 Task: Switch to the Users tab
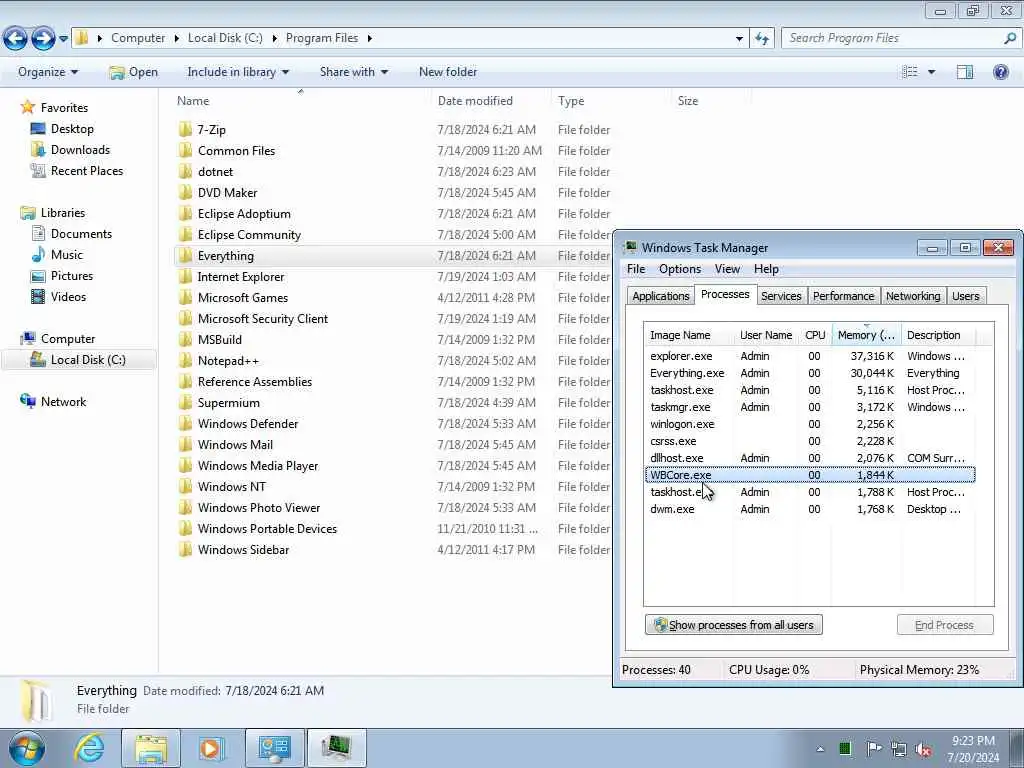(965, 296)
